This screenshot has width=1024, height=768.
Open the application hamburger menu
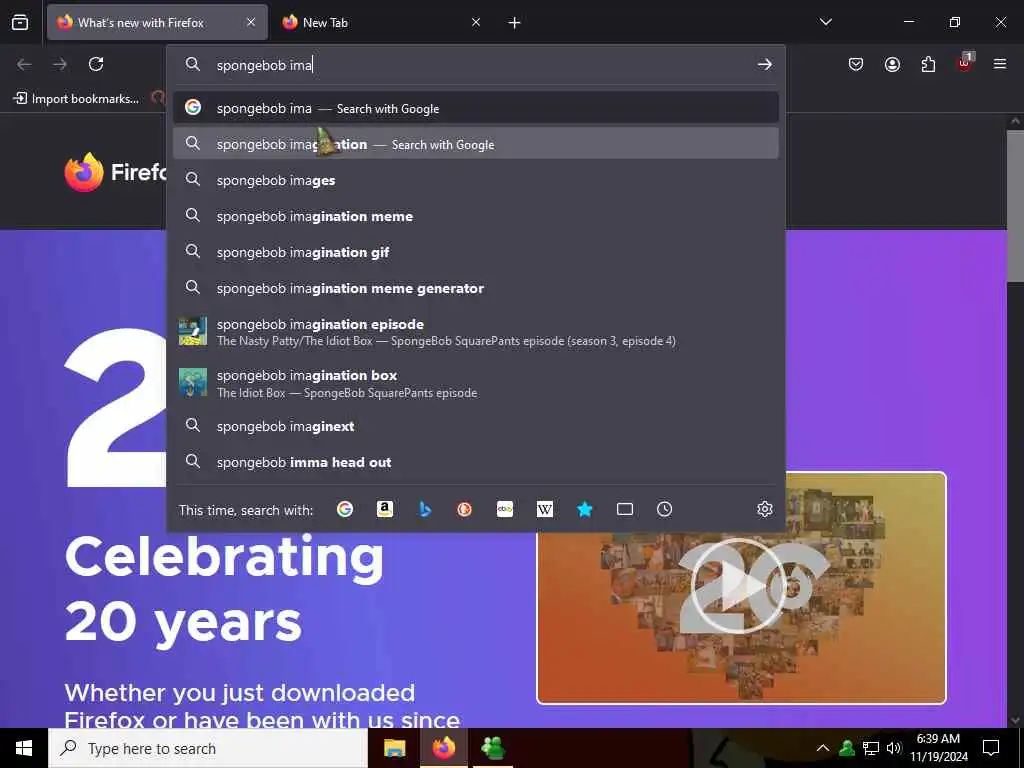click(x=1000, y=64)
